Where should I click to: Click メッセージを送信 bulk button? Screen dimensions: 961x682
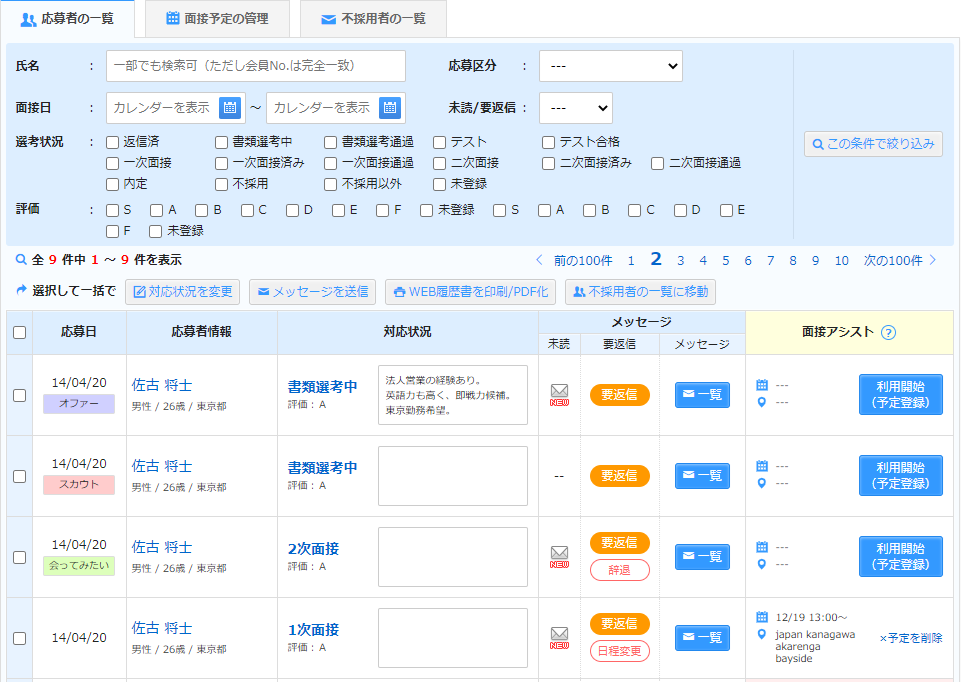click(313, 292)
